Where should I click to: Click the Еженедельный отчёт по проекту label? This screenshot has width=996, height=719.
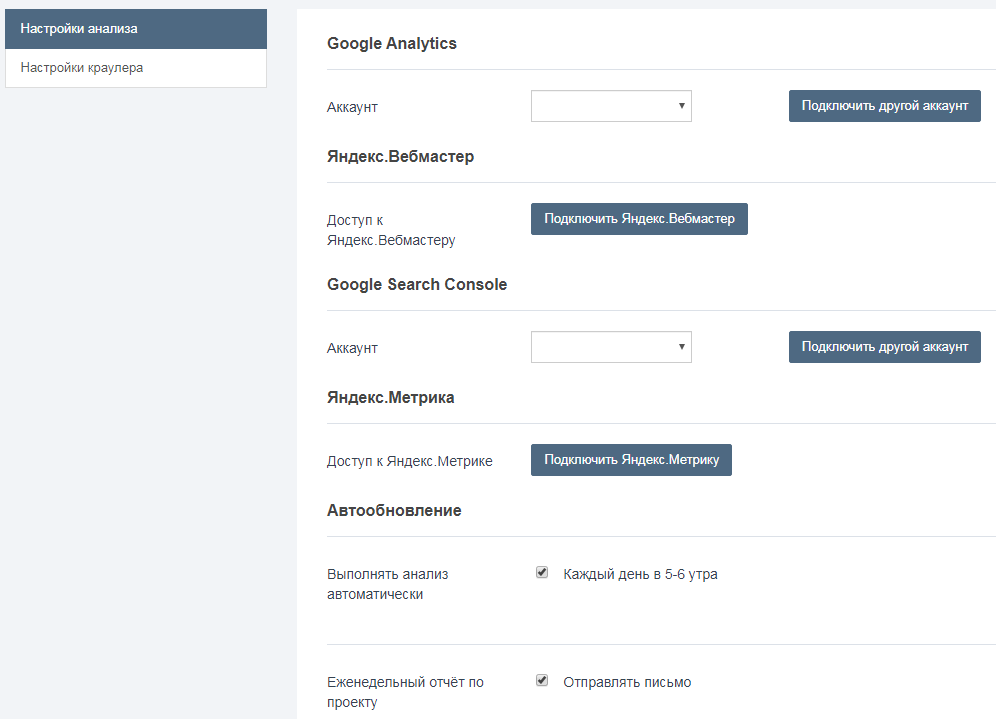tap(405, 692)
